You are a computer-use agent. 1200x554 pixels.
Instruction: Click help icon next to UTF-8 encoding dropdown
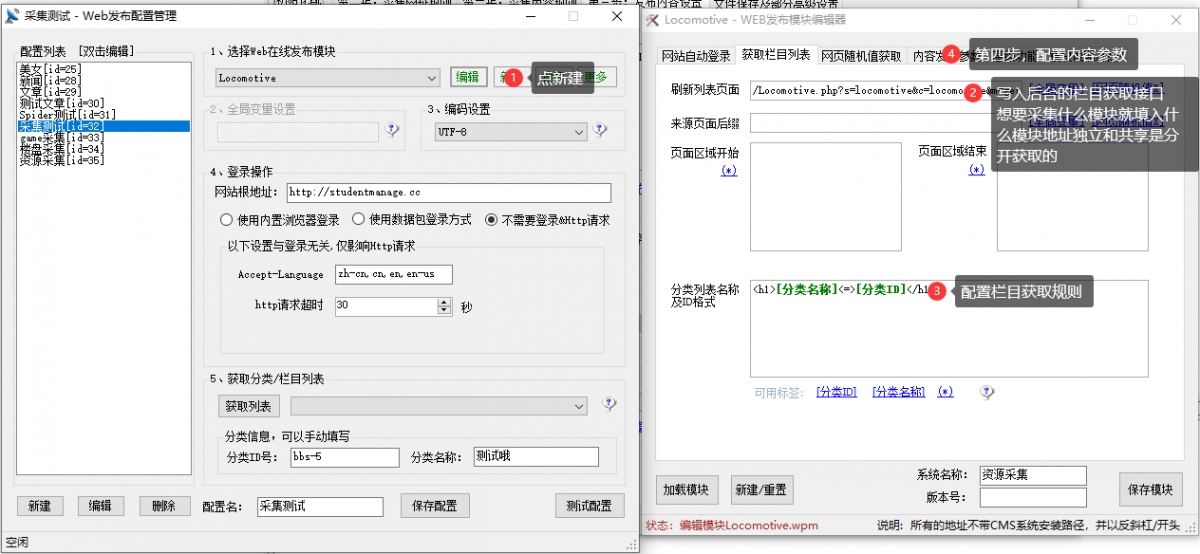click(x=600, y=129)
